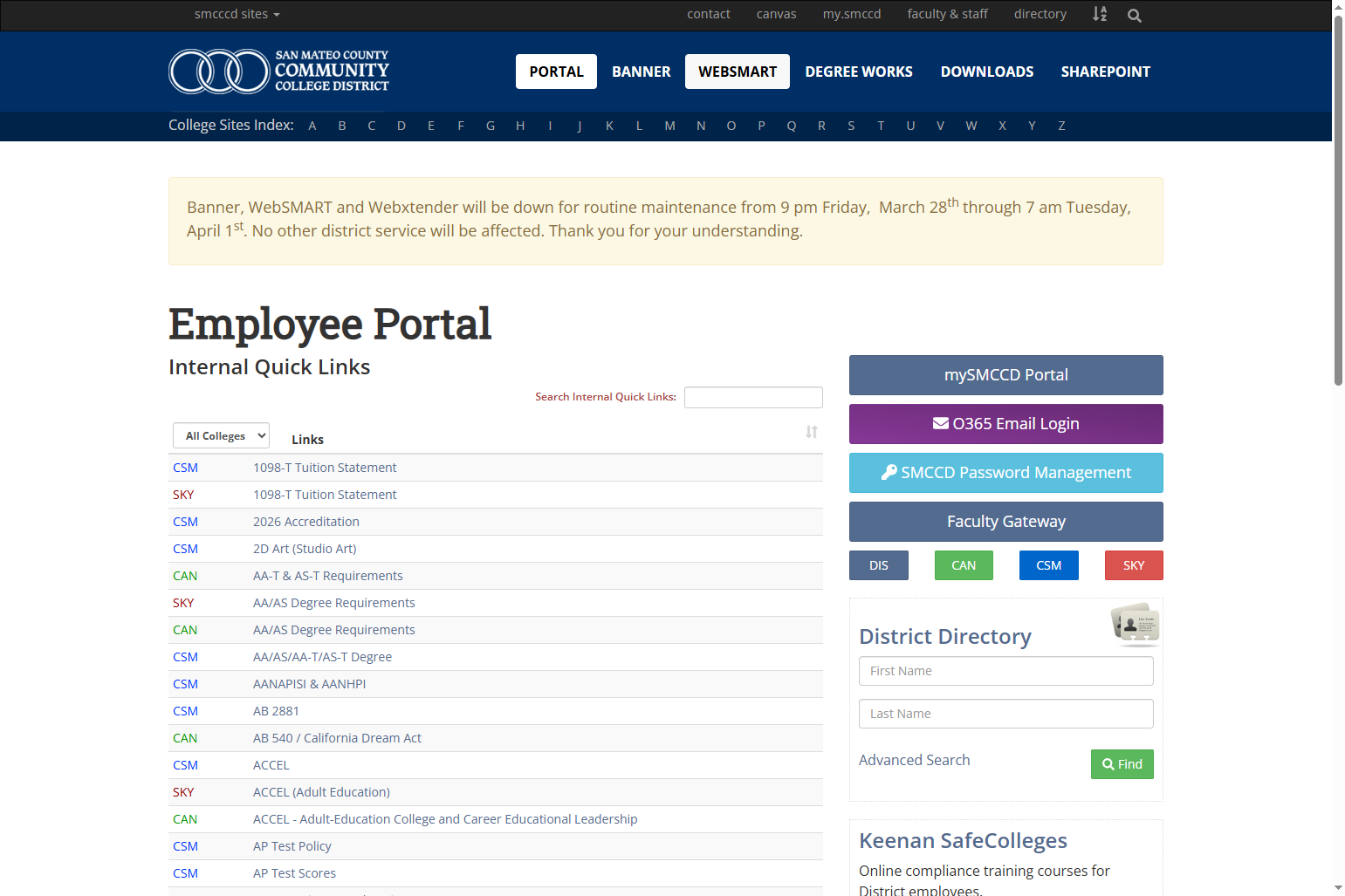Open the faculty & staff link
This screenshot has width=1345, height=896.
[x=948, y=14]
